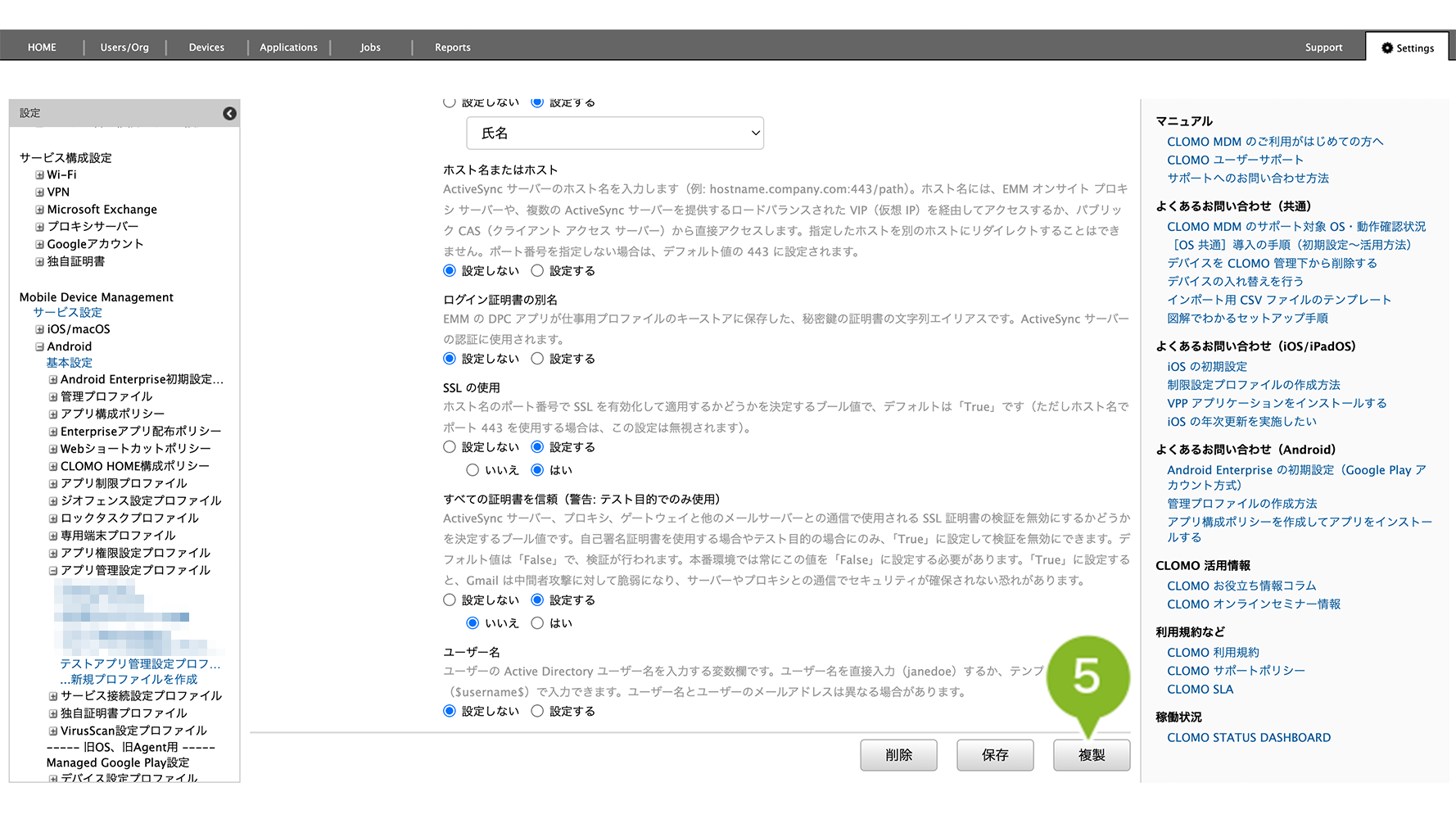
Task: Select はい under すべての証明書を信頼
Action: (537, 623)
